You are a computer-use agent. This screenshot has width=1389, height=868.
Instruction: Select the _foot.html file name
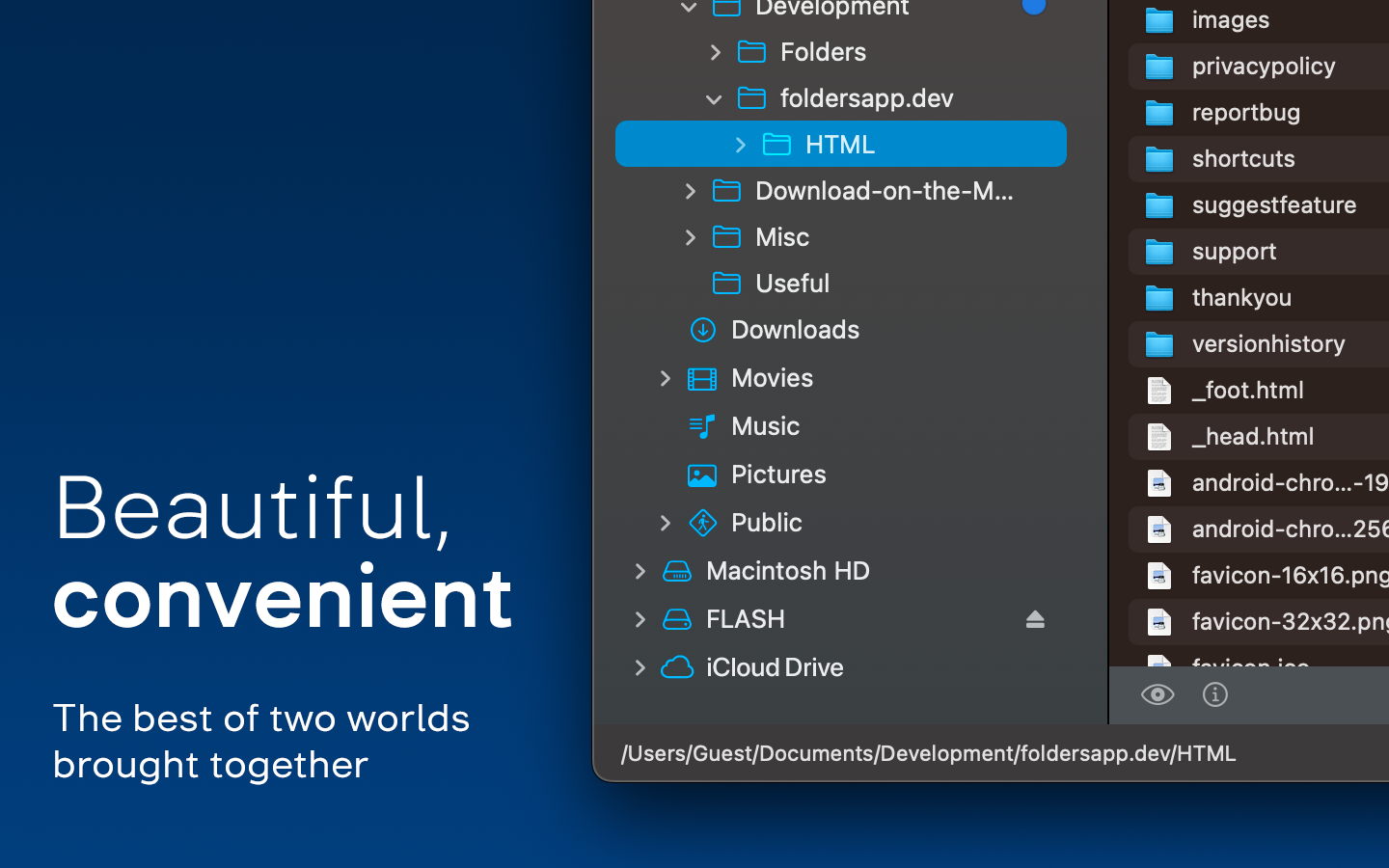click(1248, 390)
